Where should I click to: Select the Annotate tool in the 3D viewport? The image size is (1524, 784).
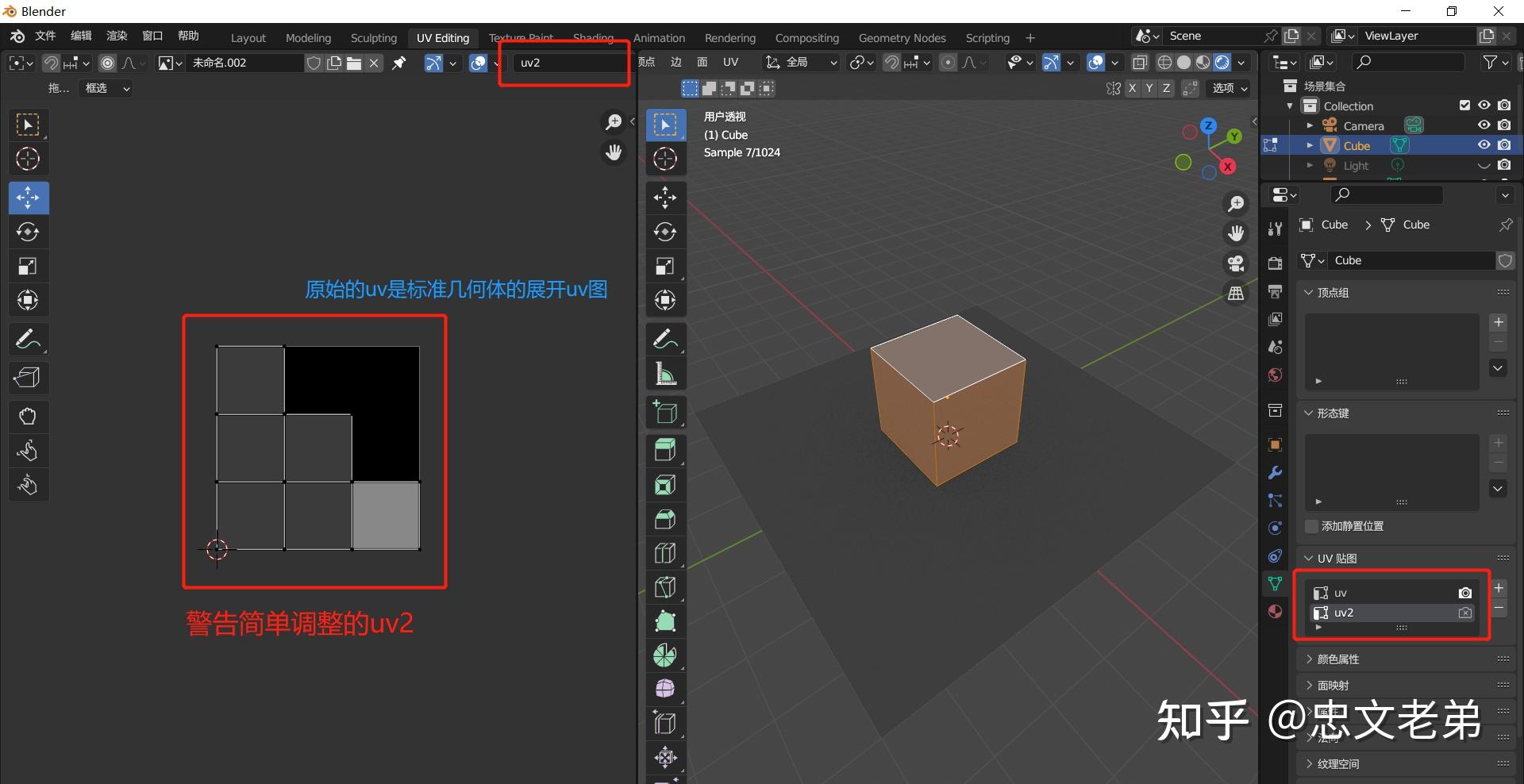664,339
